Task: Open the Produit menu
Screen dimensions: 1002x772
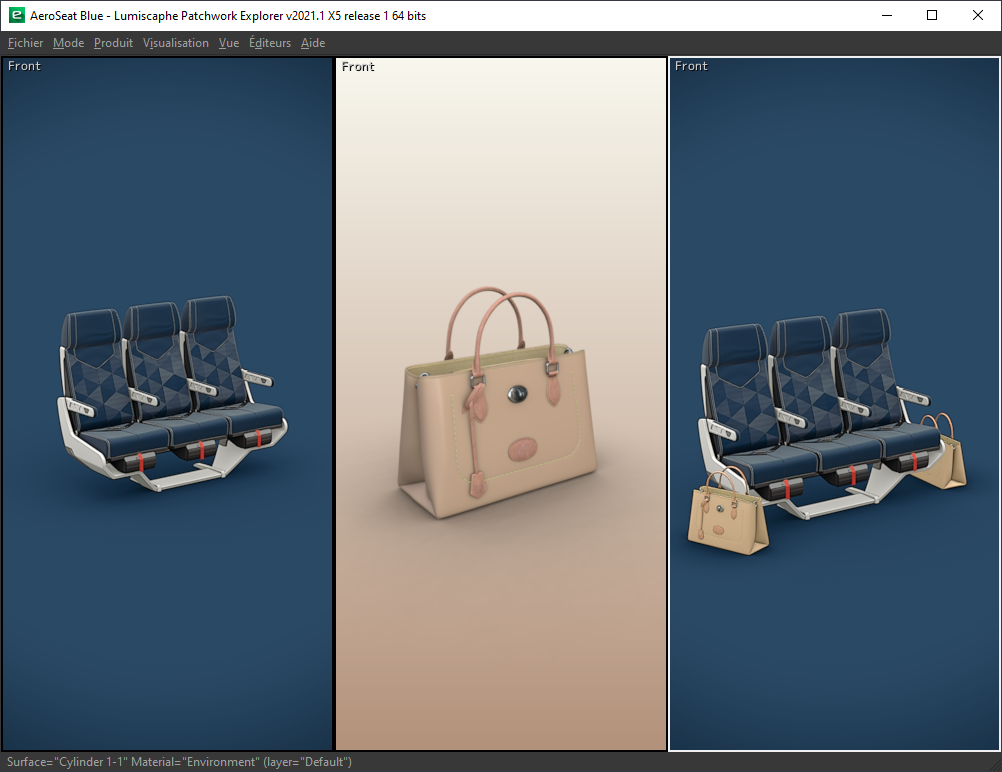Action: (x=113, y=43)
